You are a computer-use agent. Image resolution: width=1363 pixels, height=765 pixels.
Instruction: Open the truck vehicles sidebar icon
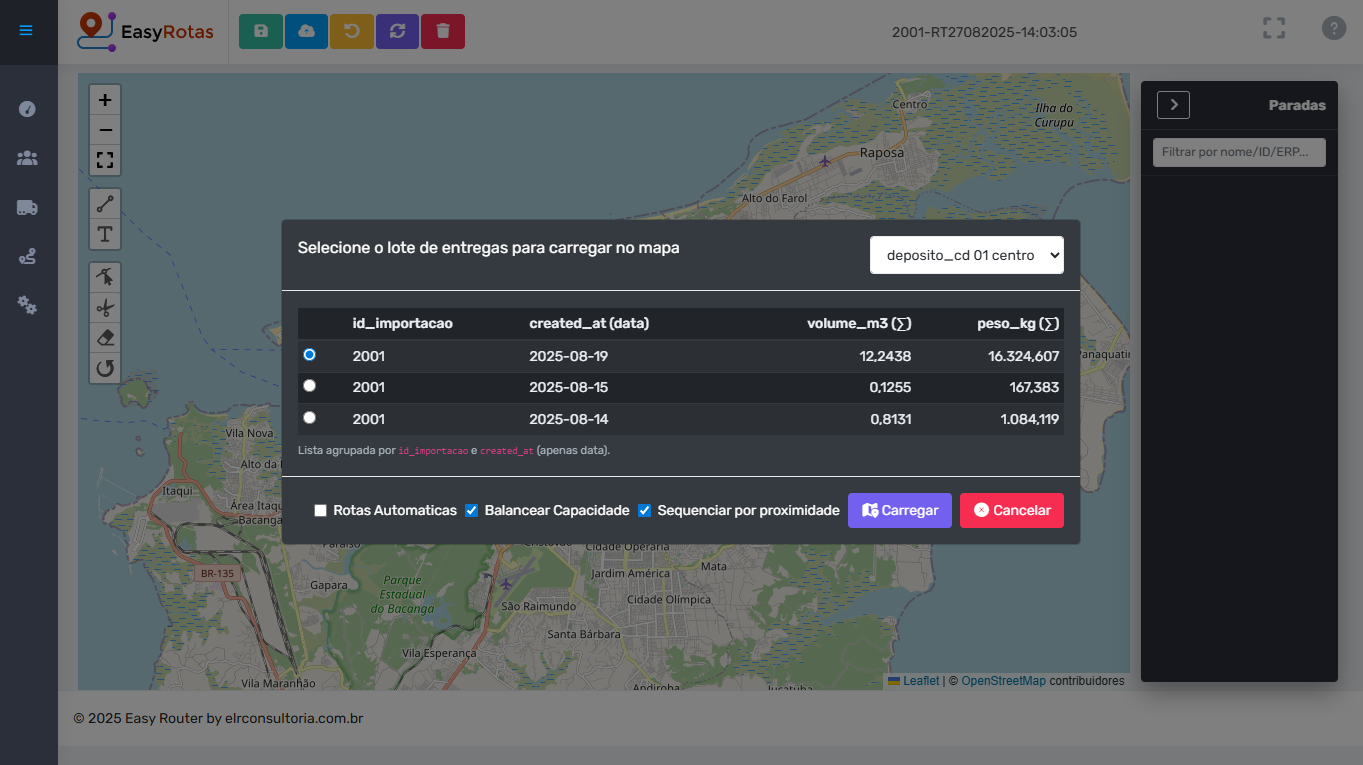click(28, 207)
